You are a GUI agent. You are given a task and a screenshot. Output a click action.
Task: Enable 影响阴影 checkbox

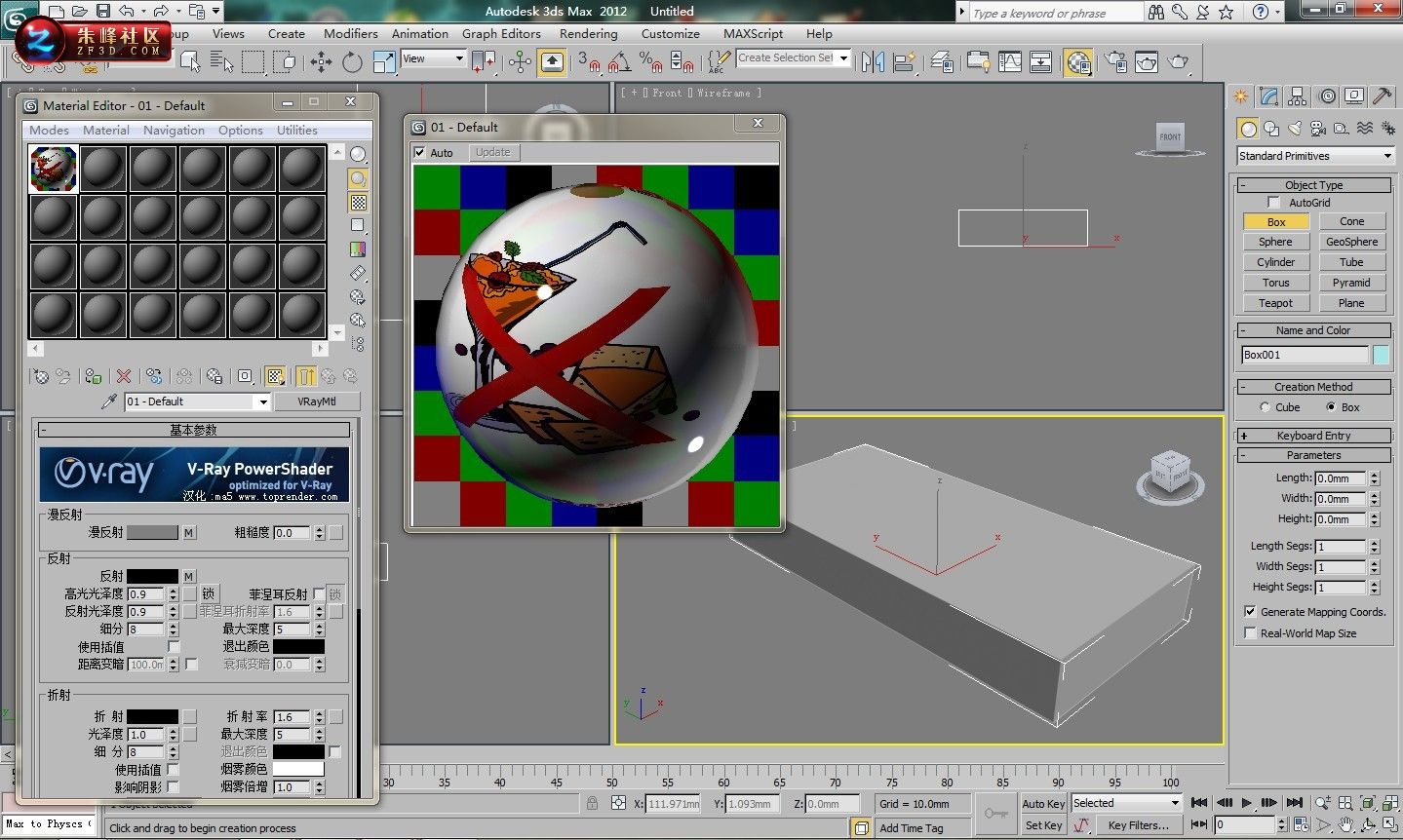click(x=173, y=787)
